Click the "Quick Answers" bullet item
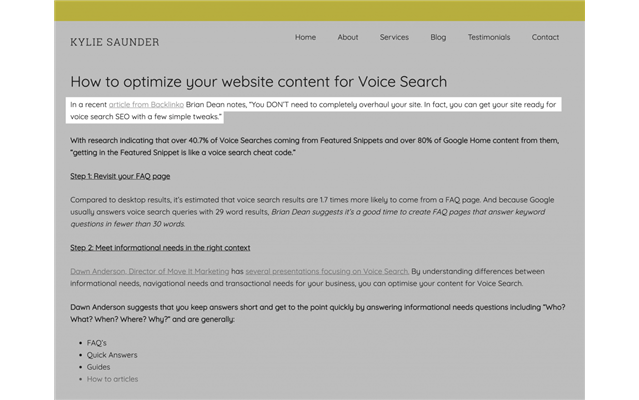Viewport: 639px width, 400px height. pyautogui.click(x=112, y=355)
